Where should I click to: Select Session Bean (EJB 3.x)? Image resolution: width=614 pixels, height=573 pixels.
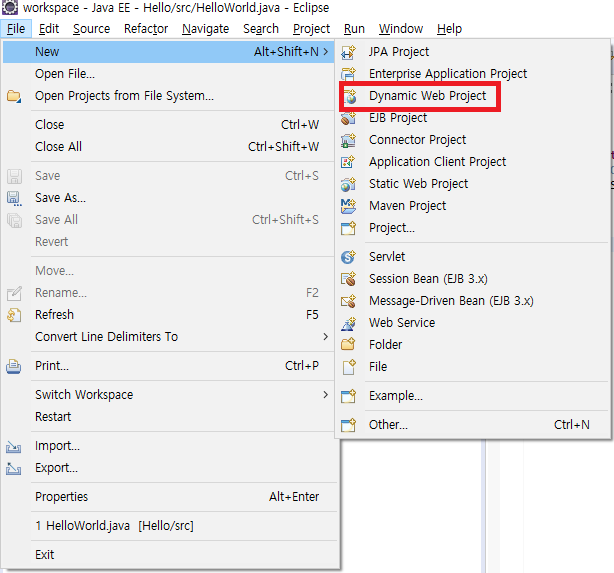[473, 278]
